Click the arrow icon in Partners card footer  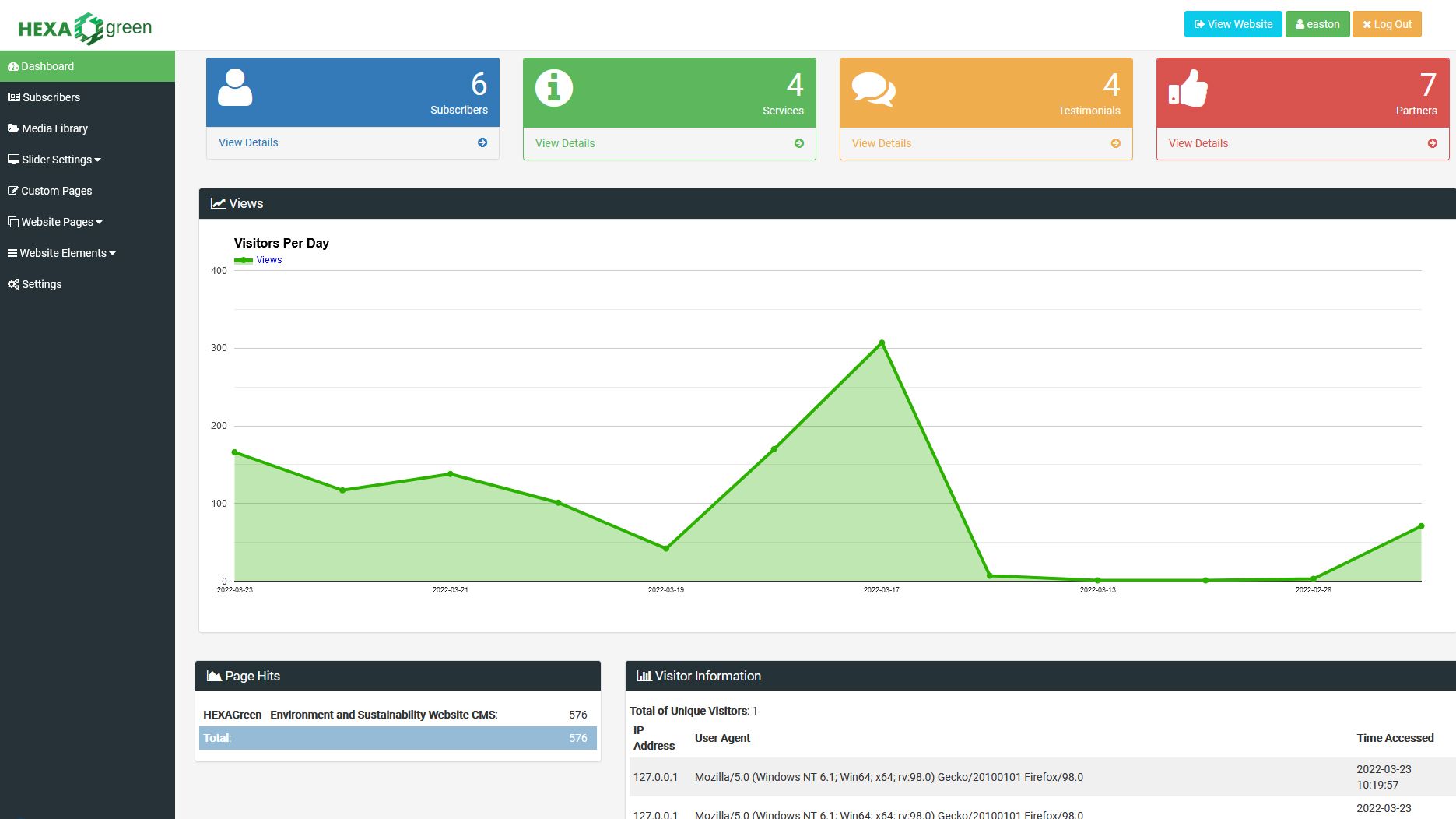point(1432,143)
